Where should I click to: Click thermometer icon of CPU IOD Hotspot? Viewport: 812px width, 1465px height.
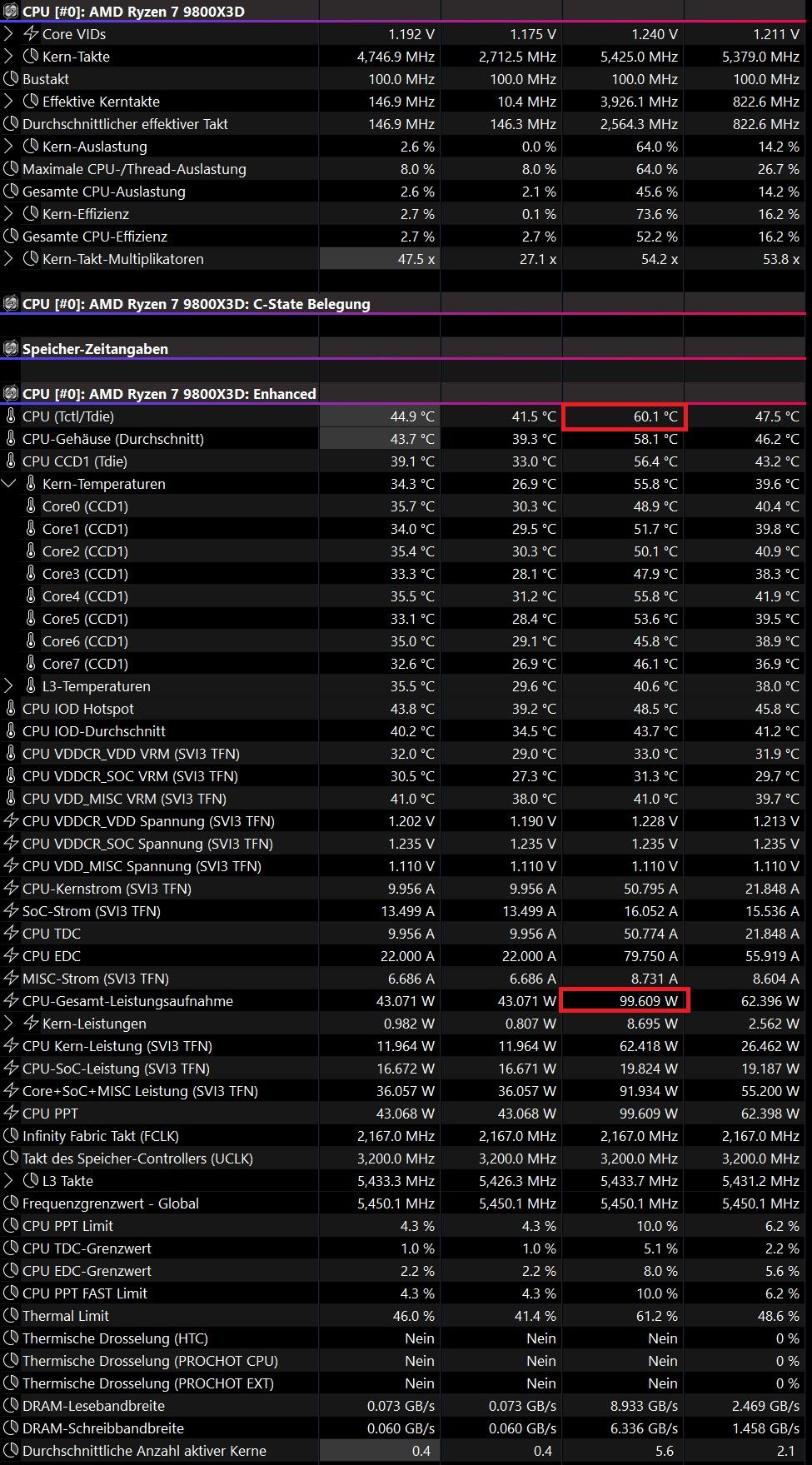11,709
